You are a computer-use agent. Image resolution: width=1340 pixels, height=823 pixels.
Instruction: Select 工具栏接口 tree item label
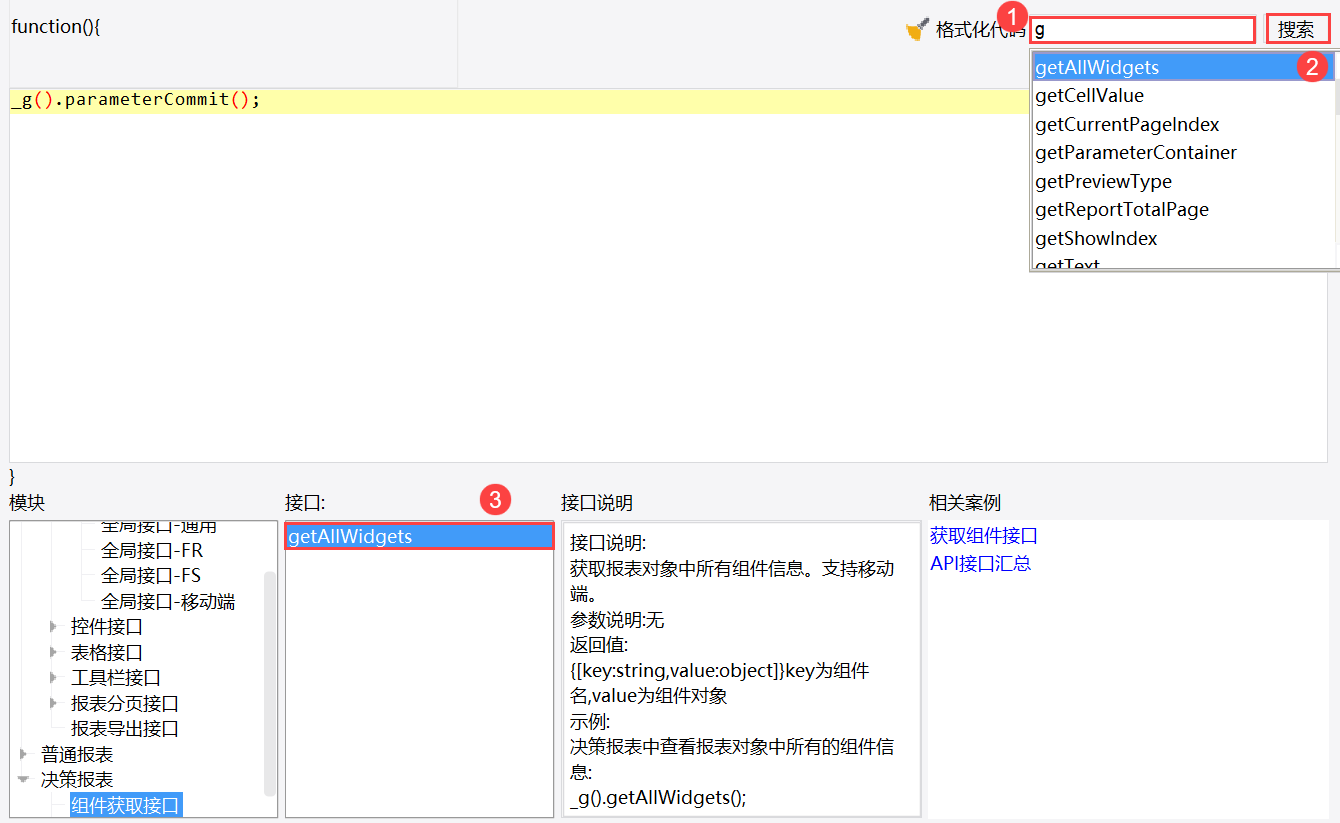click(x=116, y=678)
